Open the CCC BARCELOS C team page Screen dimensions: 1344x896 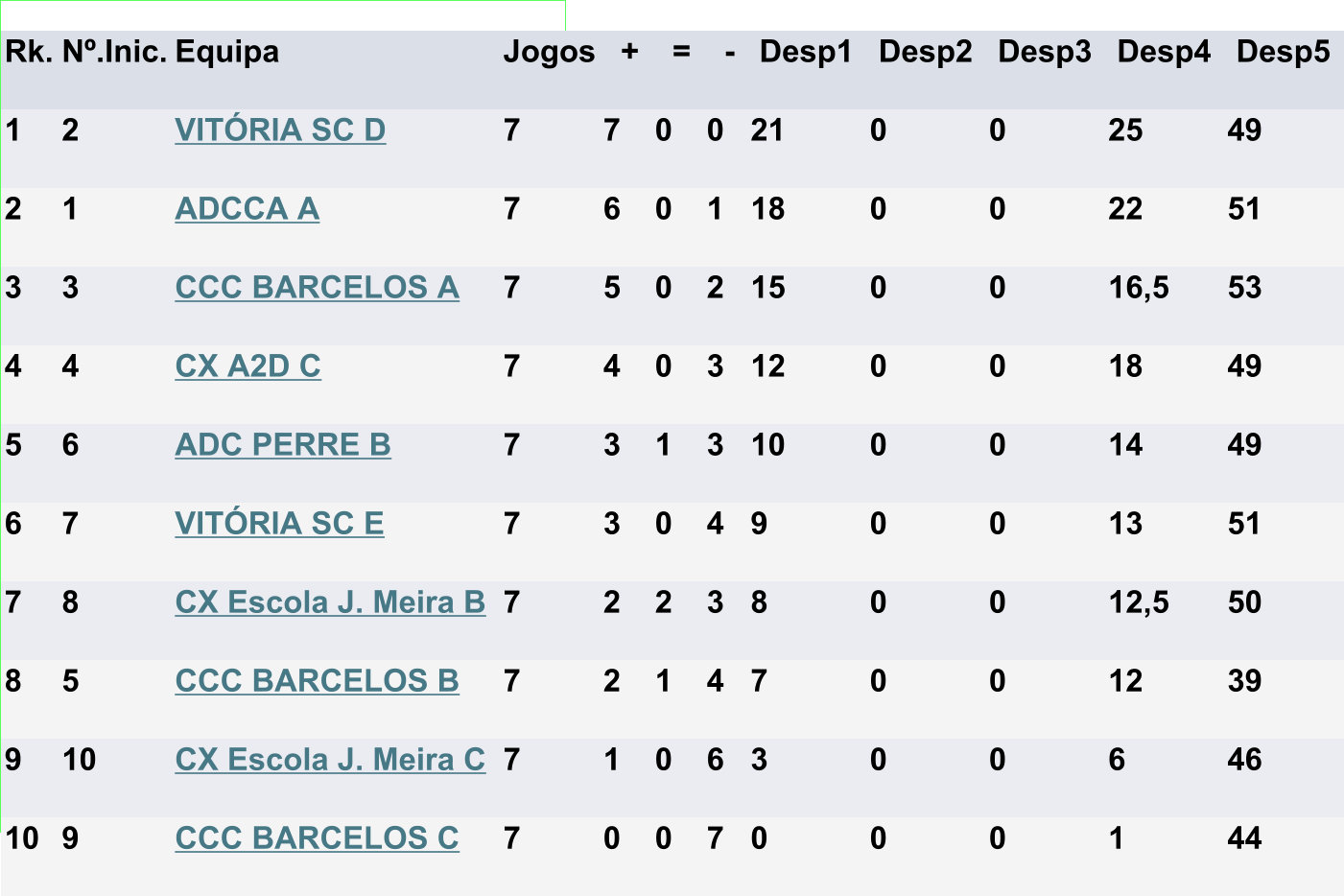tap(317, 837)
